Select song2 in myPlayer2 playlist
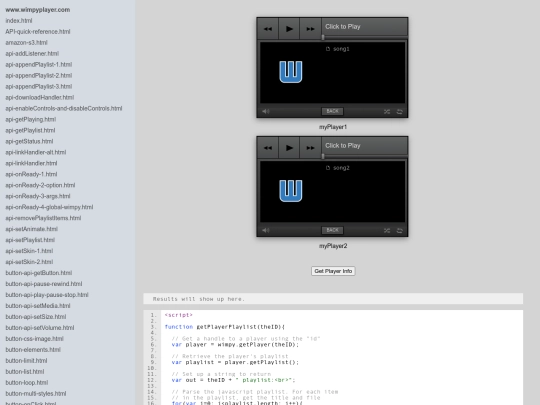This screenshot has height=405, width=540. coord(338,168)
